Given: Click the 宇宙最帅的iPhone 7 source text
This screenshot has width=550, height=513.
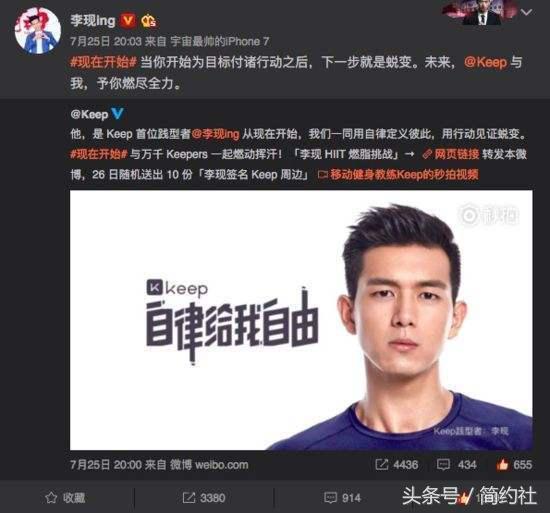Looking at the screenshot, I should tap(220, 41).
